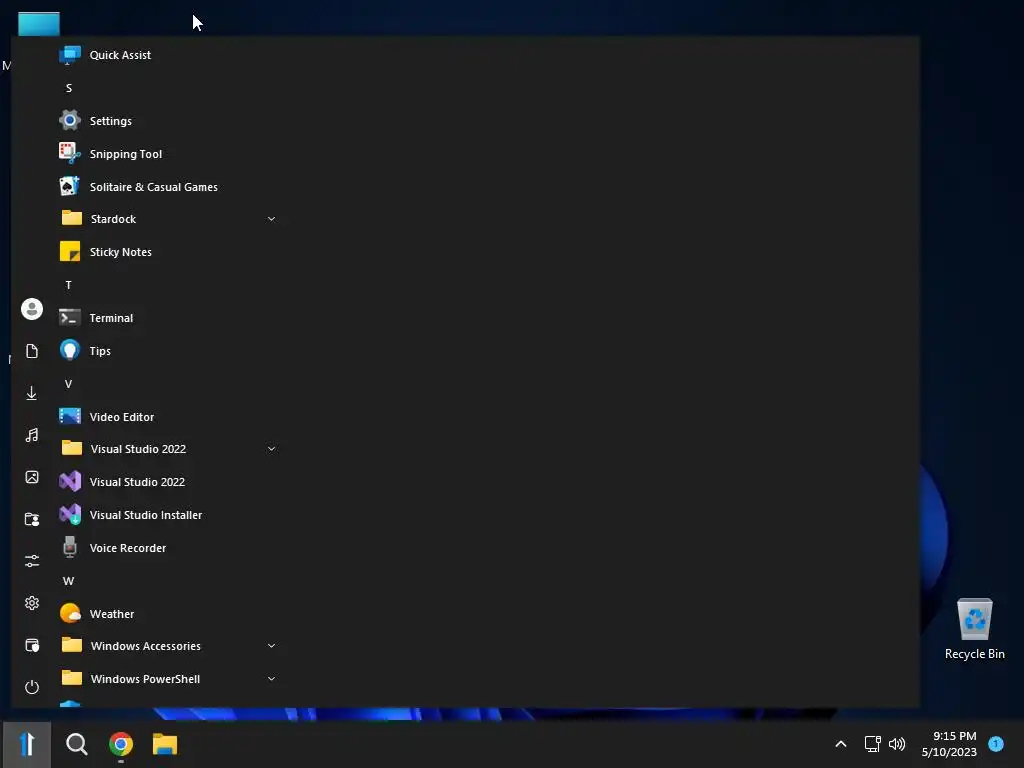
Task: Open the clock showing 9:15 PM
Action: pyautogui.click(x=949, y=744)
